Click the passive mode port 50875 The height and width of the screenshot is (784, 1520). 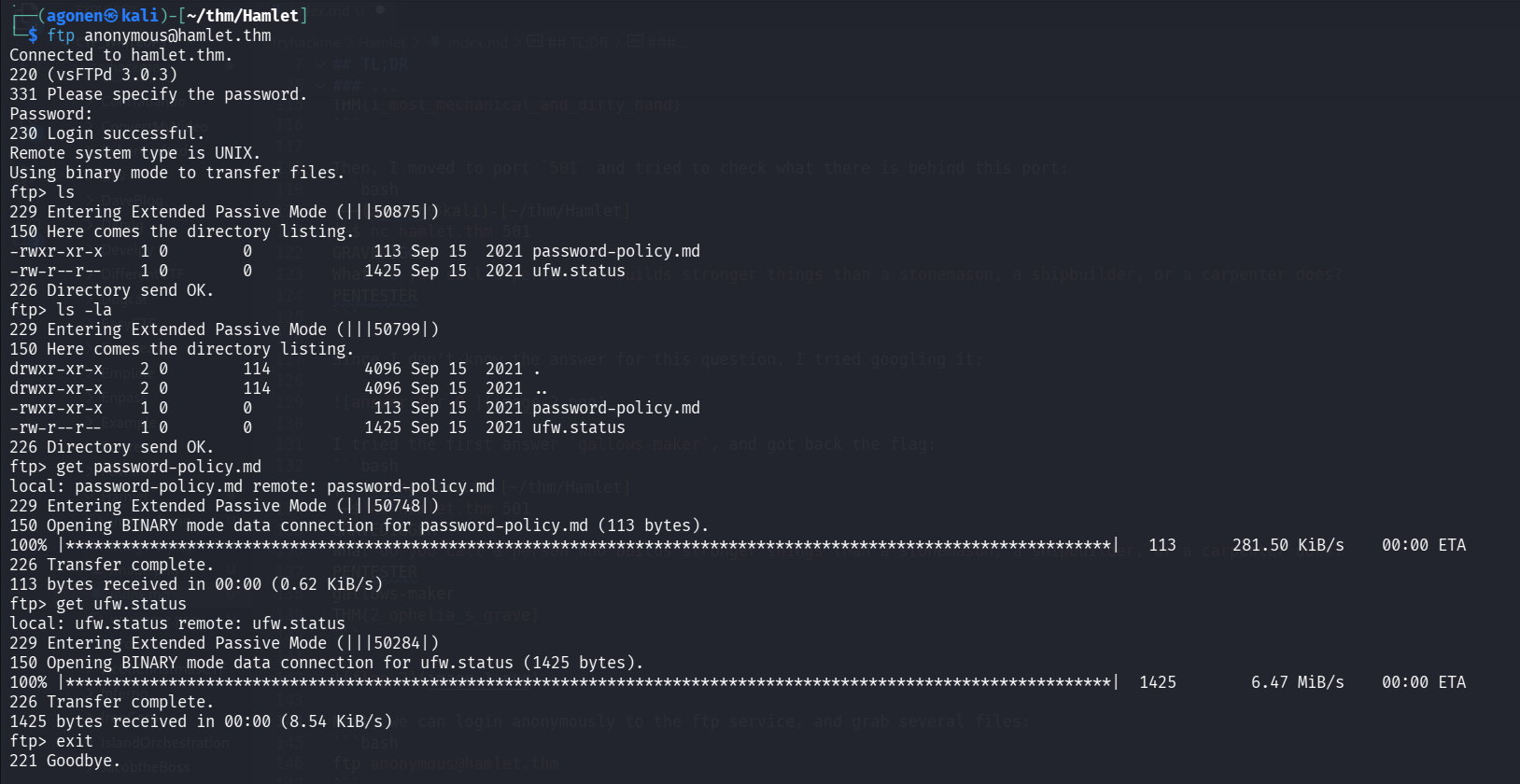click(397, 212)
